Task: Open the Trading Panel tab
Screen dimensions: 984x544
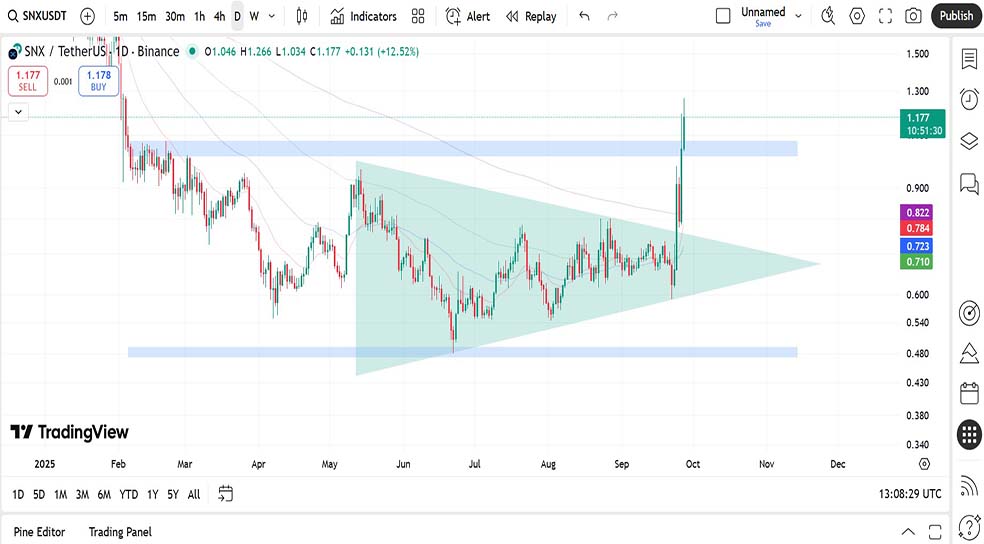Action: pyautogui.click(x=120, y=532)
